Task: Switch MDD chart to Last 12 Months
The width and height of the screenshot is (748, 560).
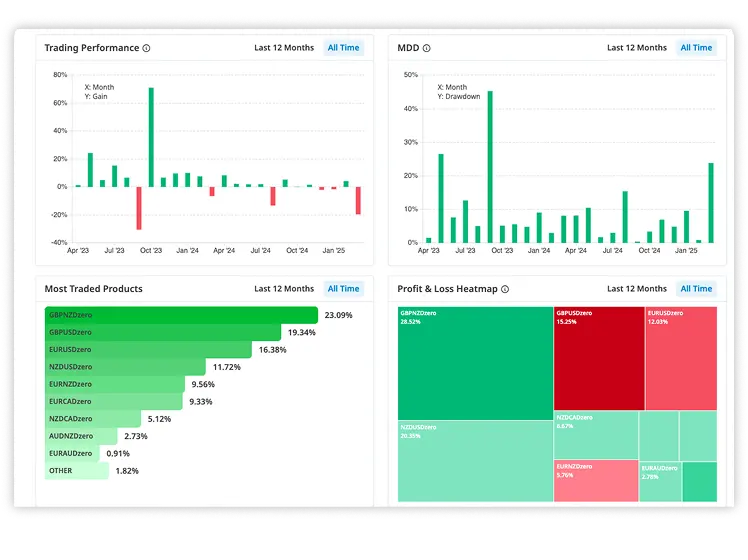Action: (637, 48)
